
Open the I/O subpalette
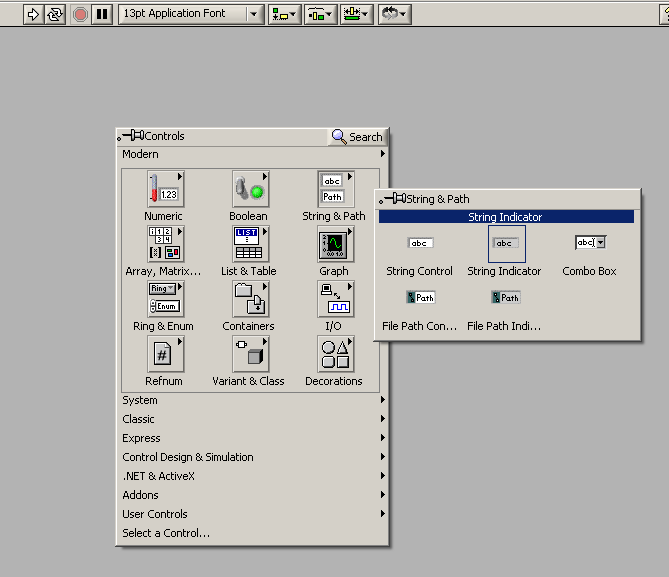[336, 299]
